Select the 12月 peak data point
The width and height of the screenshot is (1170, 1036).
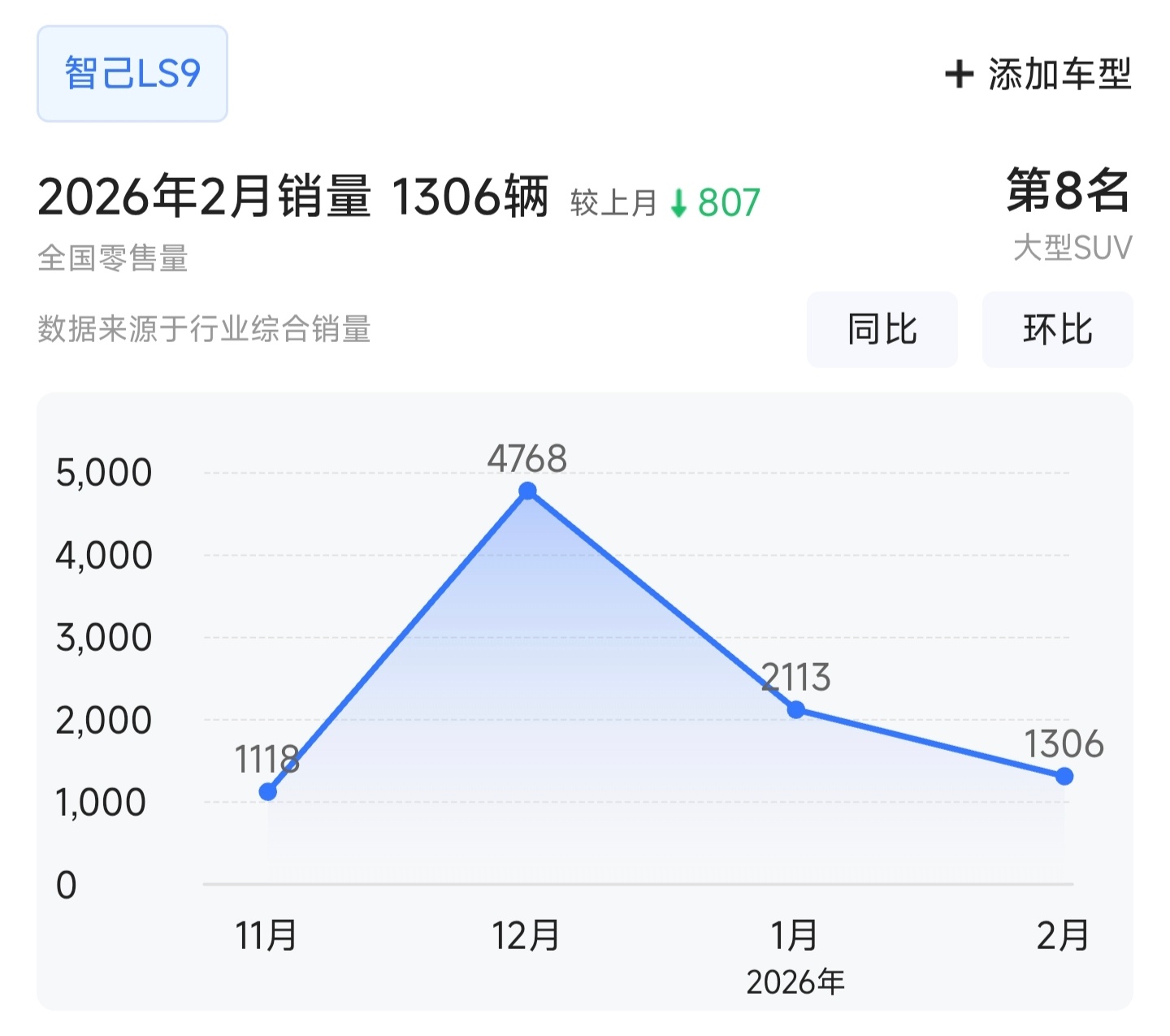tap(527, 491)
